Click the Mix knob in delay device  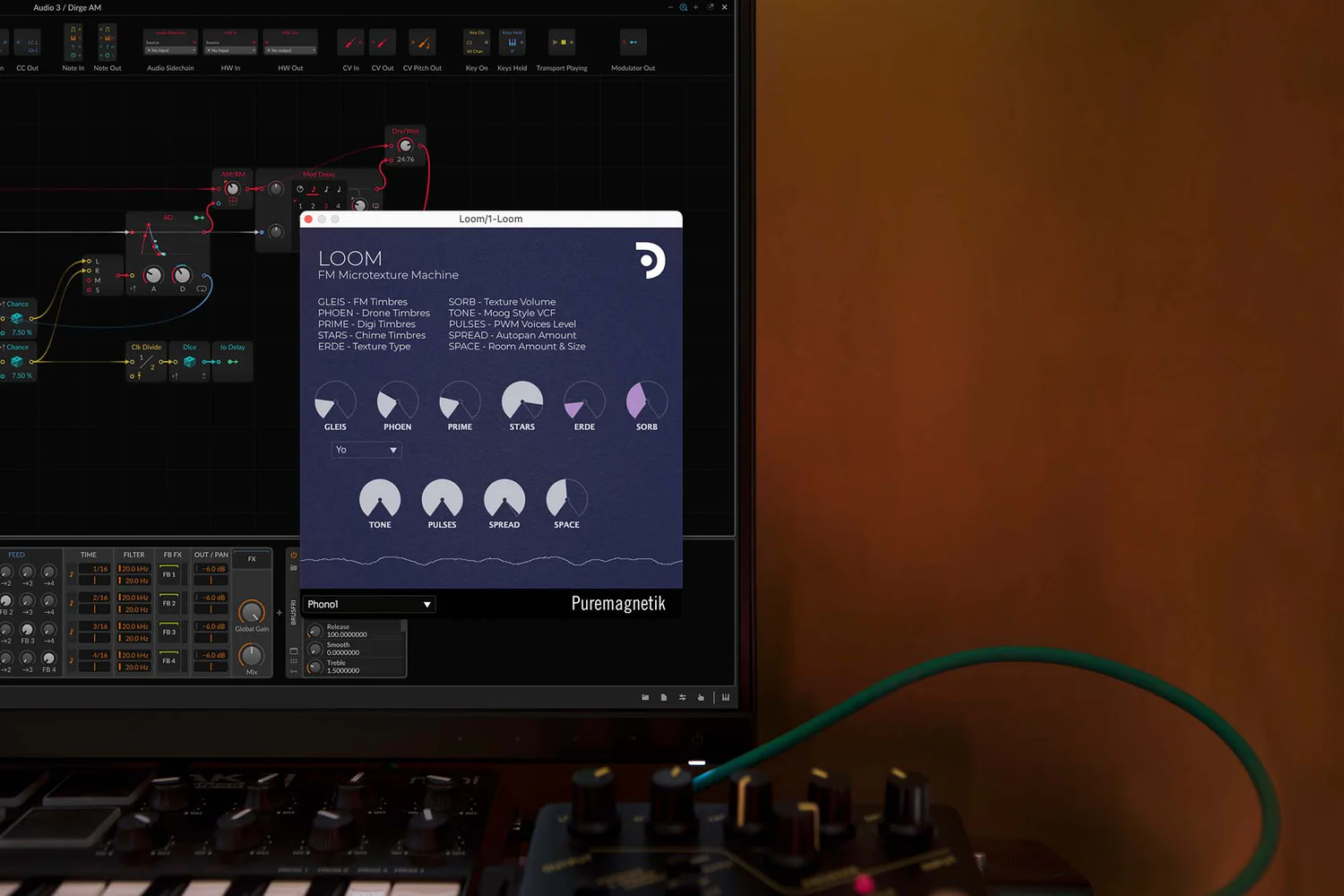[x=252, y=655]
